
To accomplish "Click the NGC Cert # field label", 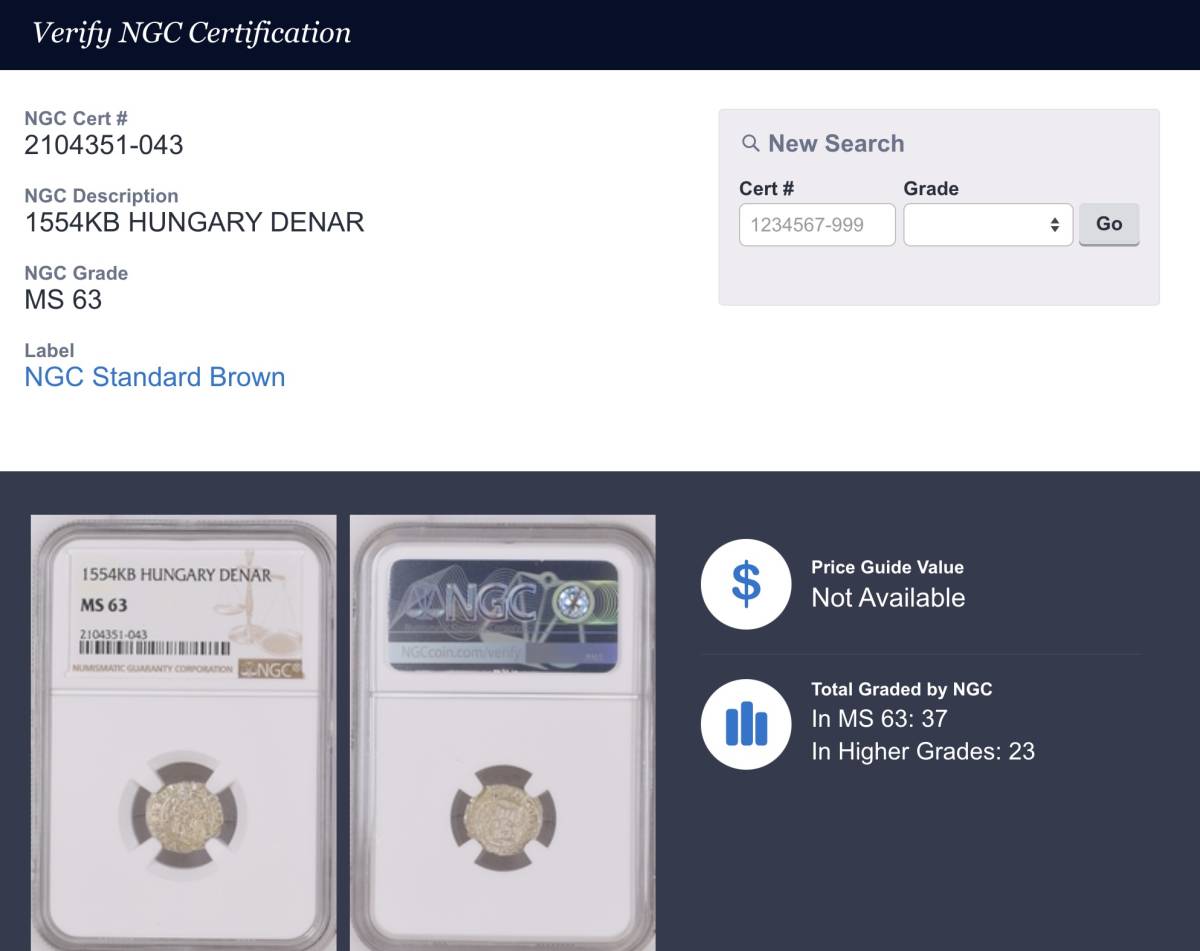I will [76, 119].
